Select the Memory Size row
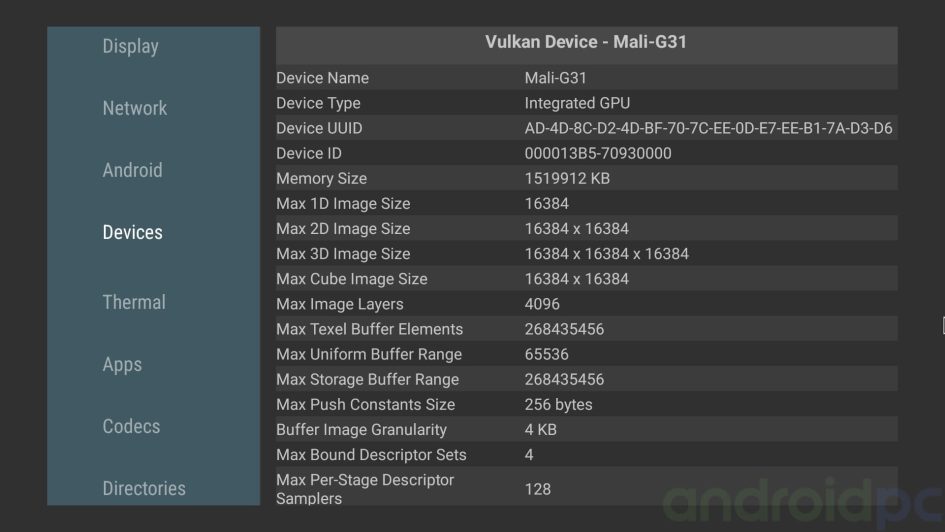Viewport: 945px width, 532px height. [586, 178]
